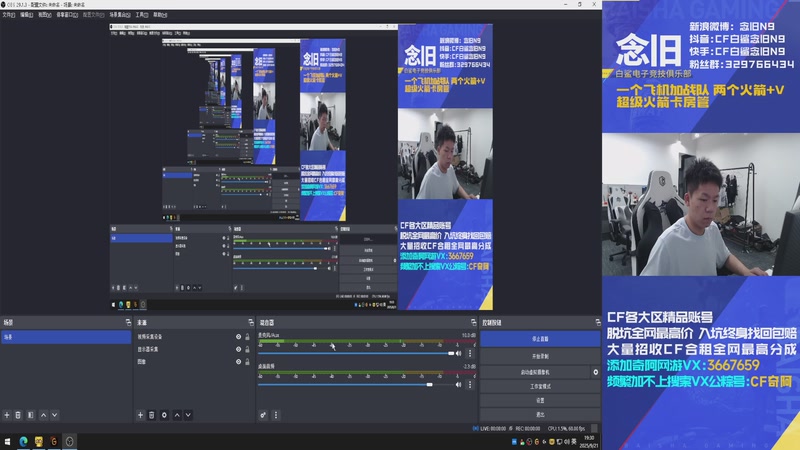Click the Start Recording button
Image resolution: width=800 pixels, height=450 pixels.
(x=540, y=356)
